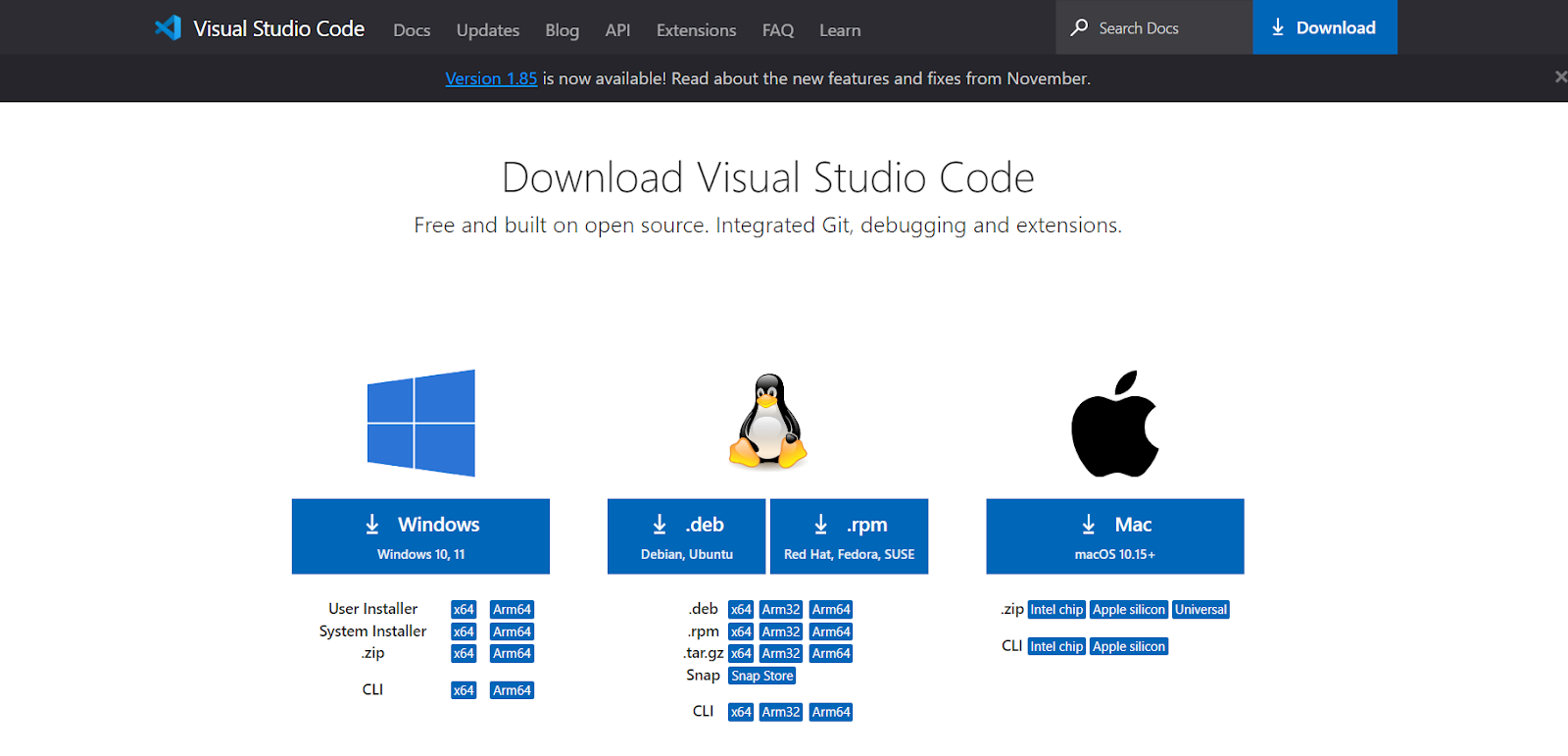This screenshot has height=756, width=1568.
Task: Click the Windows logo image
Action: click(x=421, y=423)
